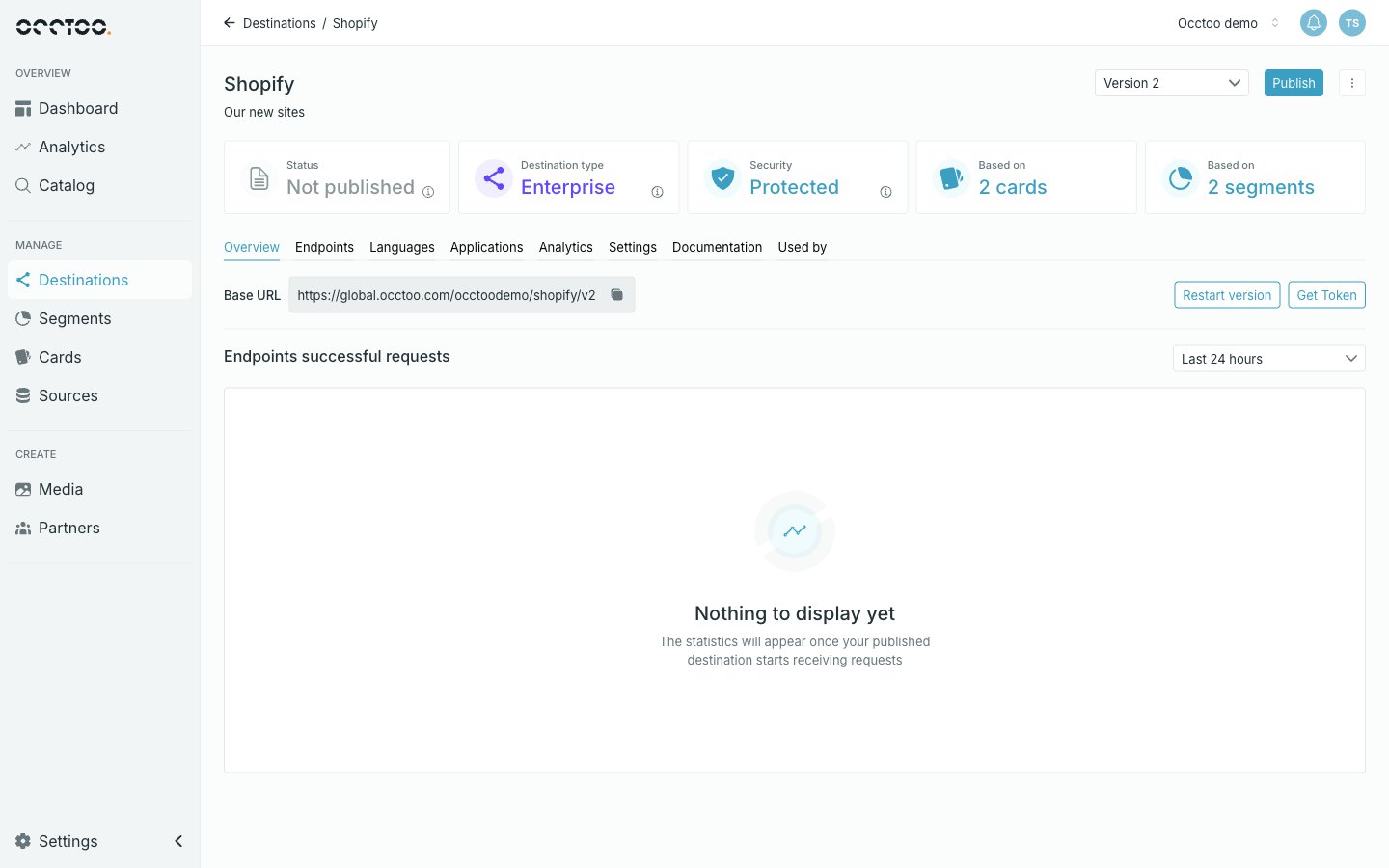Open Analytics in the sidebar
Screen dimensions: 1389x868
(x=99, y=147)
